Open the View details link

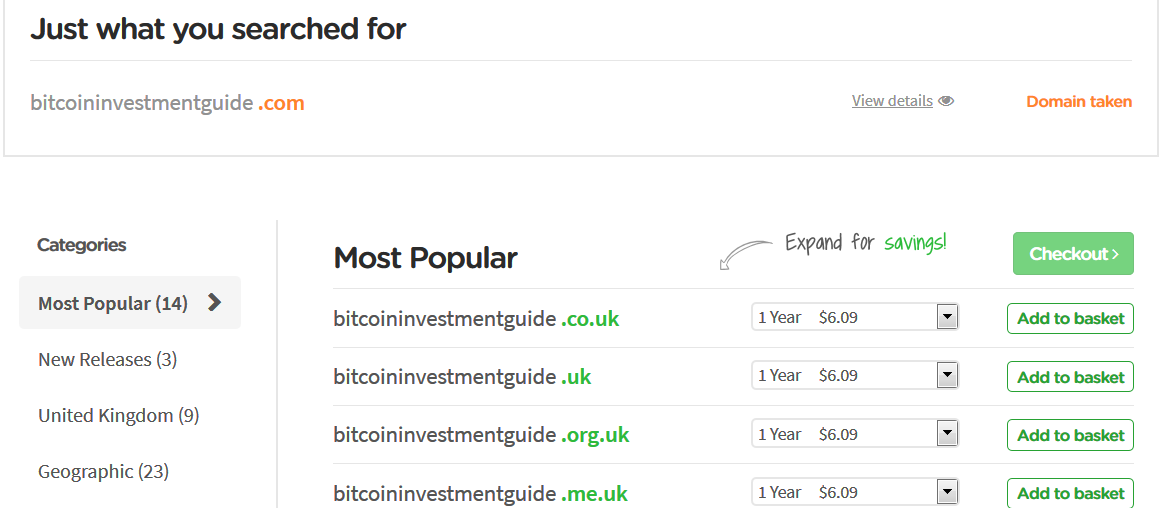[x=892, y=101]
